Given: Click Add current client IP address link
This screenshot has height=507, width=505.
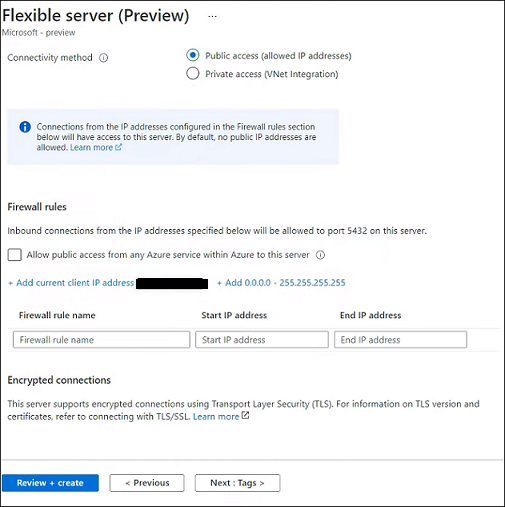Looking at the screenshot, I should coord(75,283).
